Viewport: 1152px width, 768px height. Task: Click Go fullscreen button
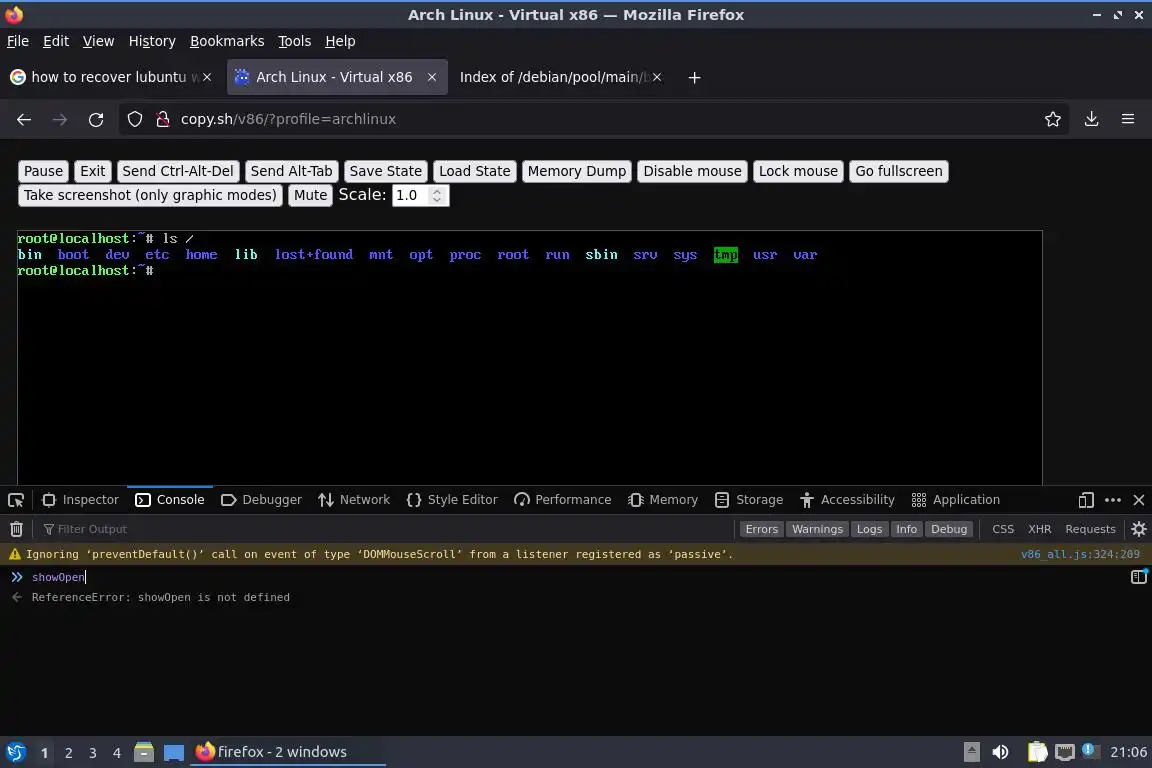click(899, 171)
